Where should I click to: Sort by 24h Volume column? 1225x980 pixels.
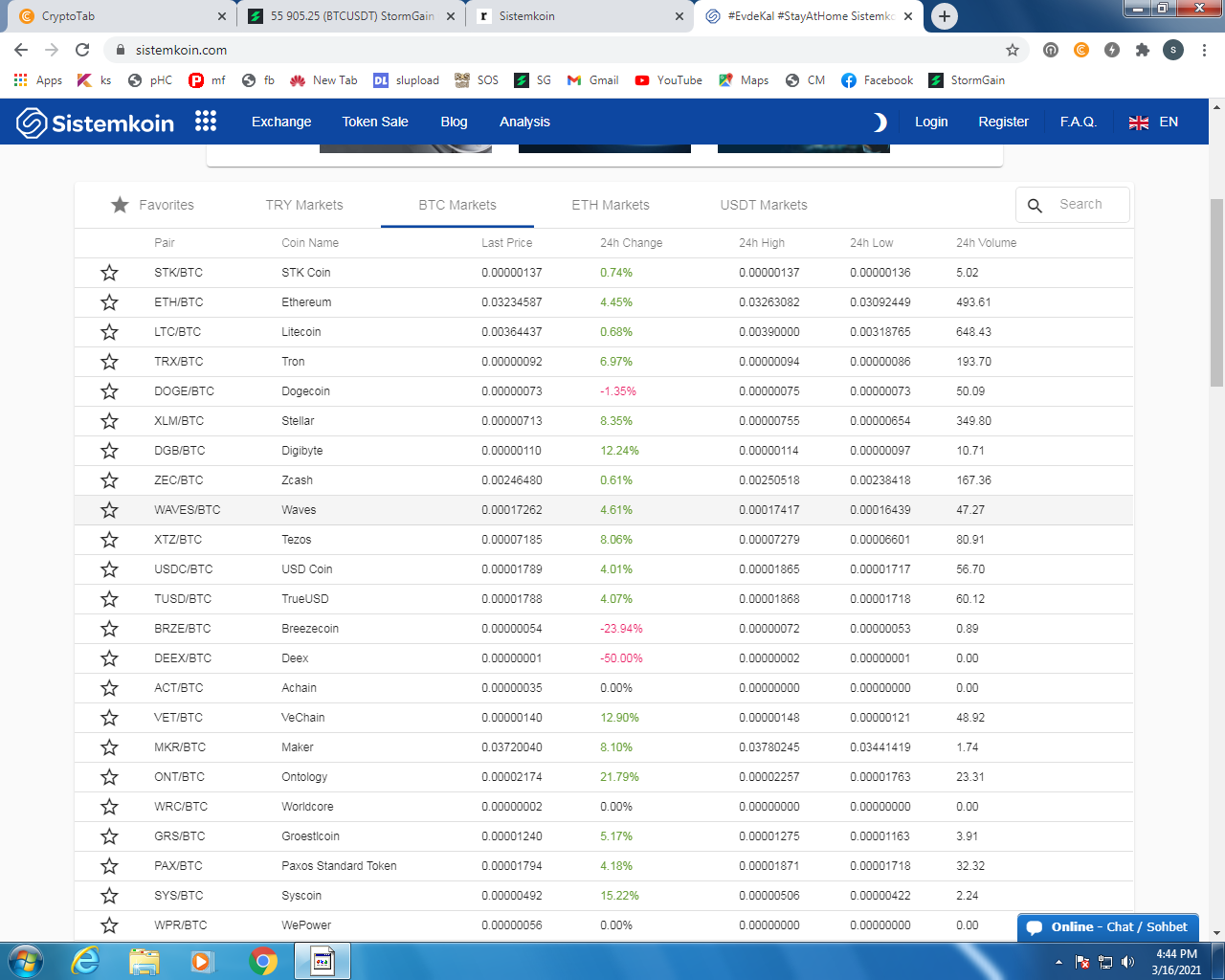pos(986,243)
